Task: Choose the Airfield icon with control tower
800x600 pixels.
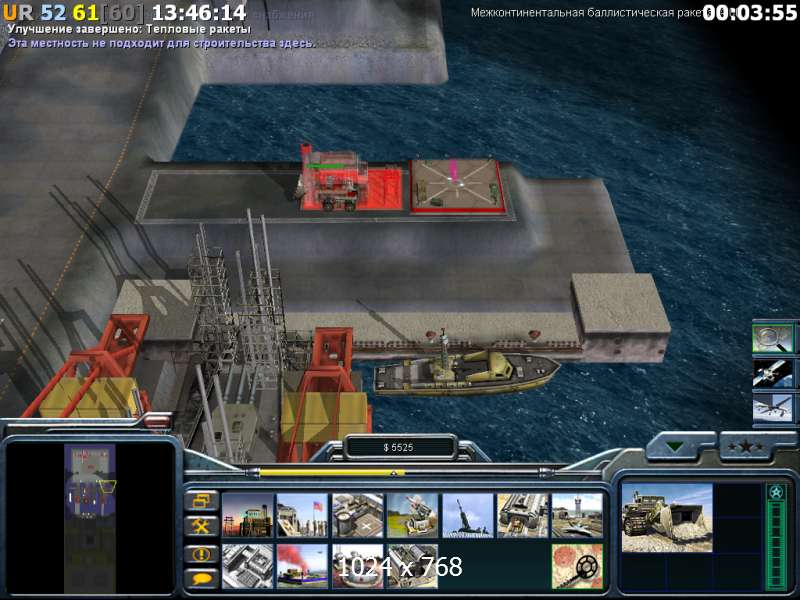Action: click(x=577, y=515)
